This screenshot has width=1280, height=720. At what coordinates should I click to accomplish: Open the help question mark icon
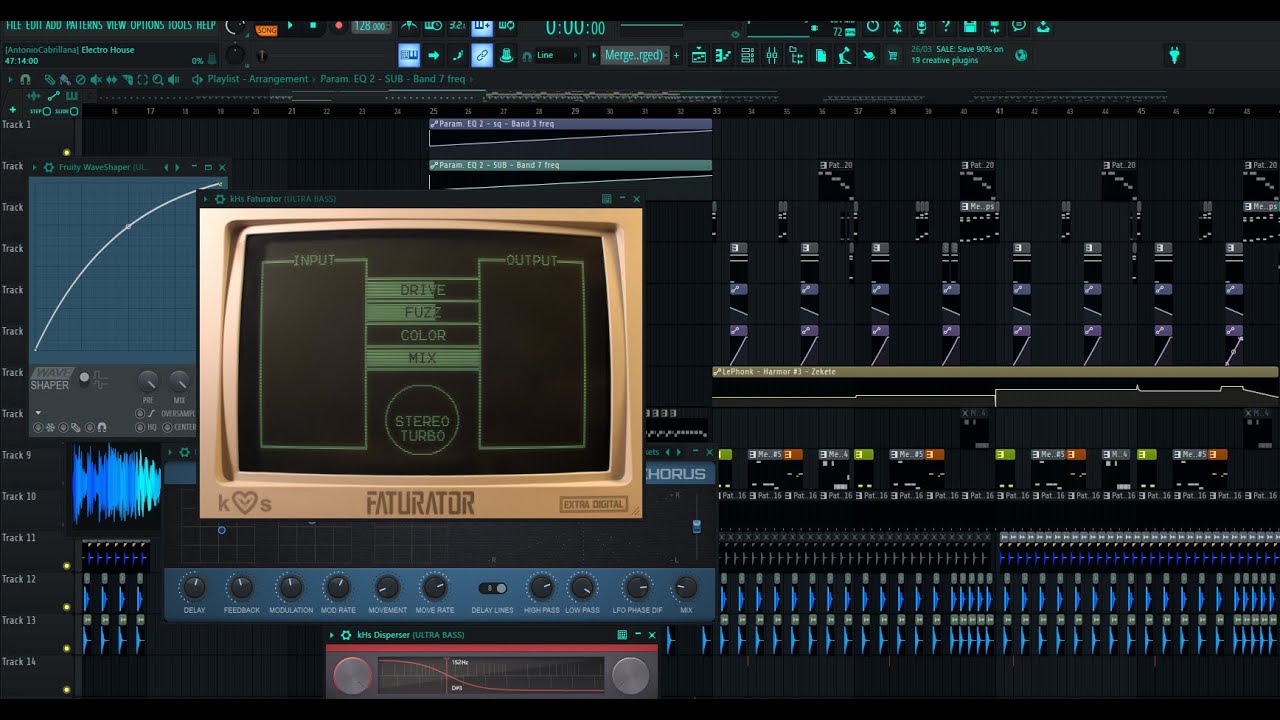tap(945, 26)
